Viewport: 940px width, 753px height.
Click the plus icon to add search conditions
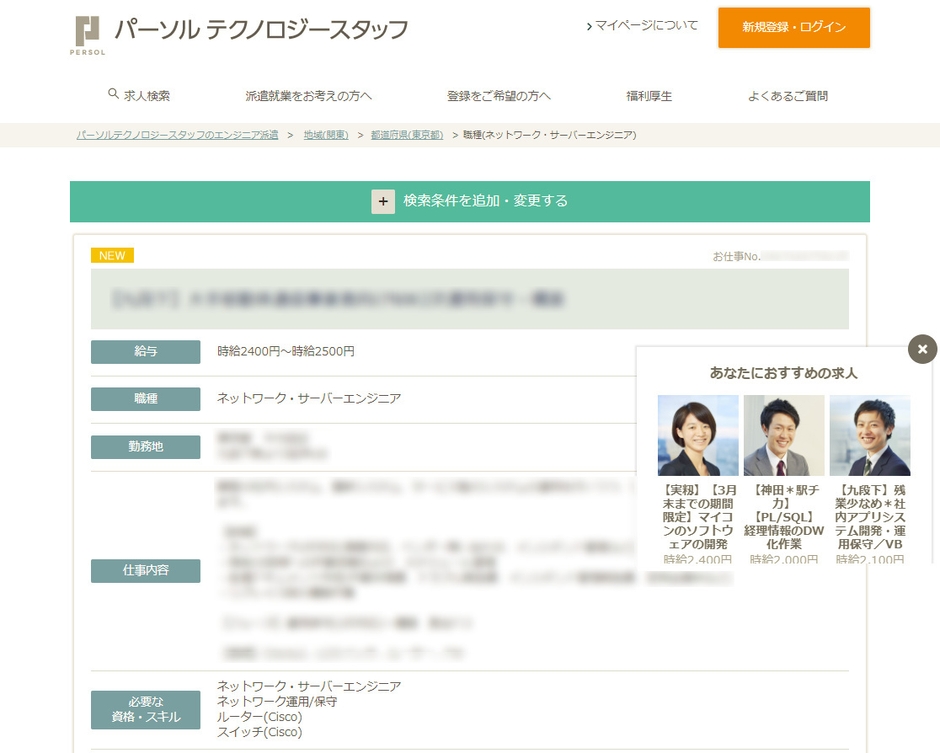point(383,201)
